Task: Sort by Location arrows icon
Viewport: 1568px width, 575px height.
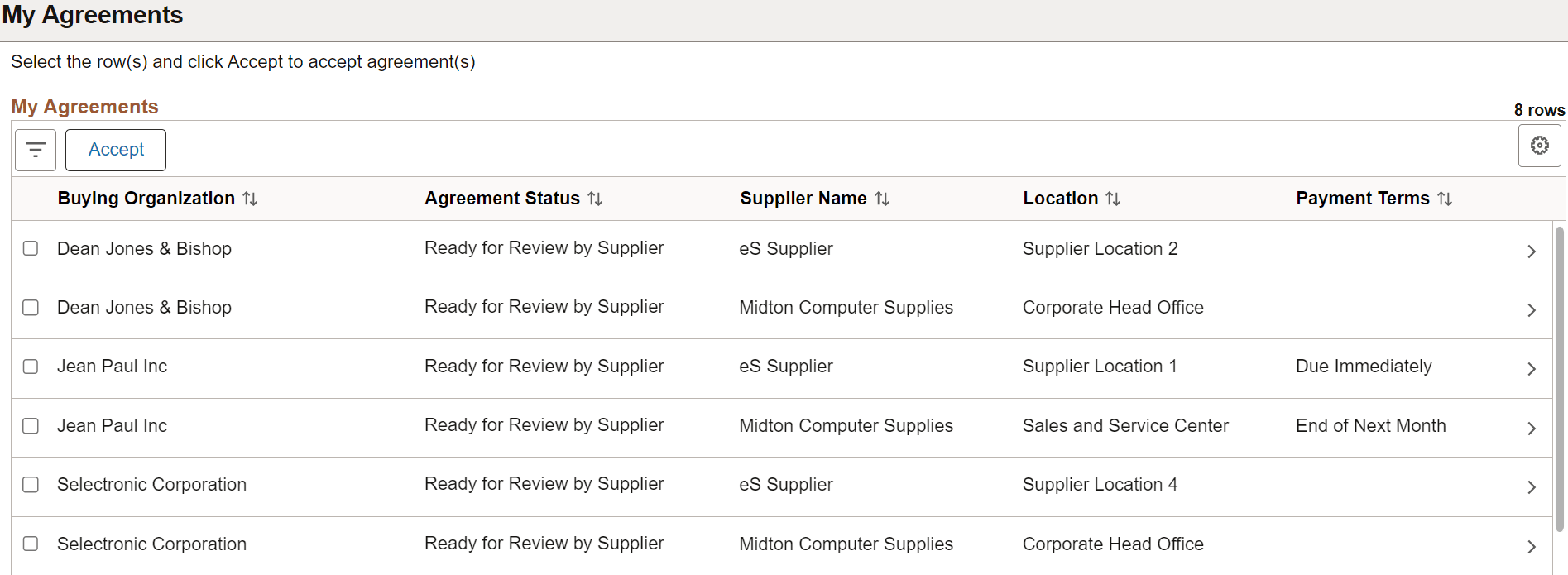Action: pyautogui.click(x=1113, y=199)
